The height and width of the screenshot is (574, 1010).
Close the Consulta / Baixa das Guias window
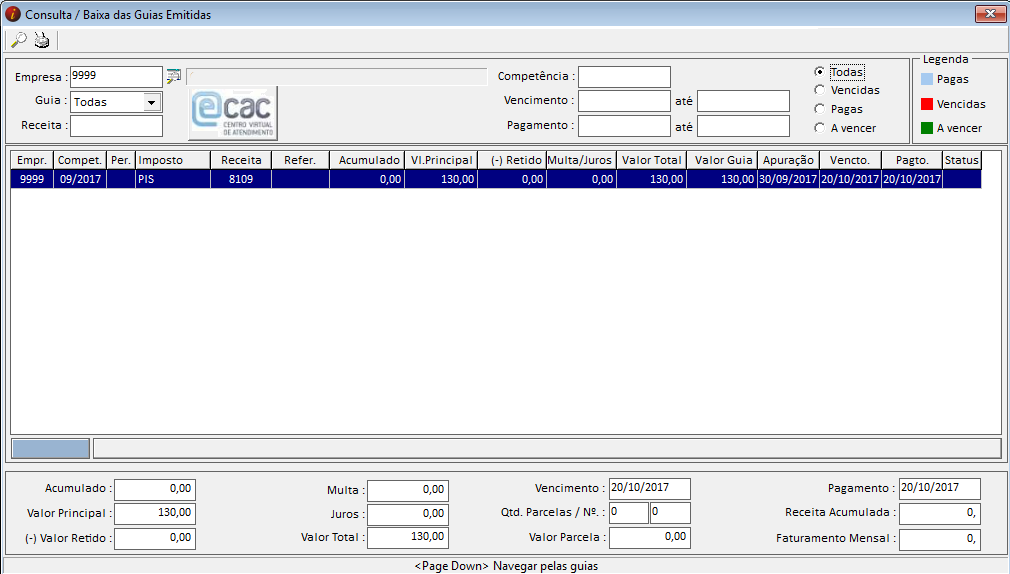tap(990, 14)
